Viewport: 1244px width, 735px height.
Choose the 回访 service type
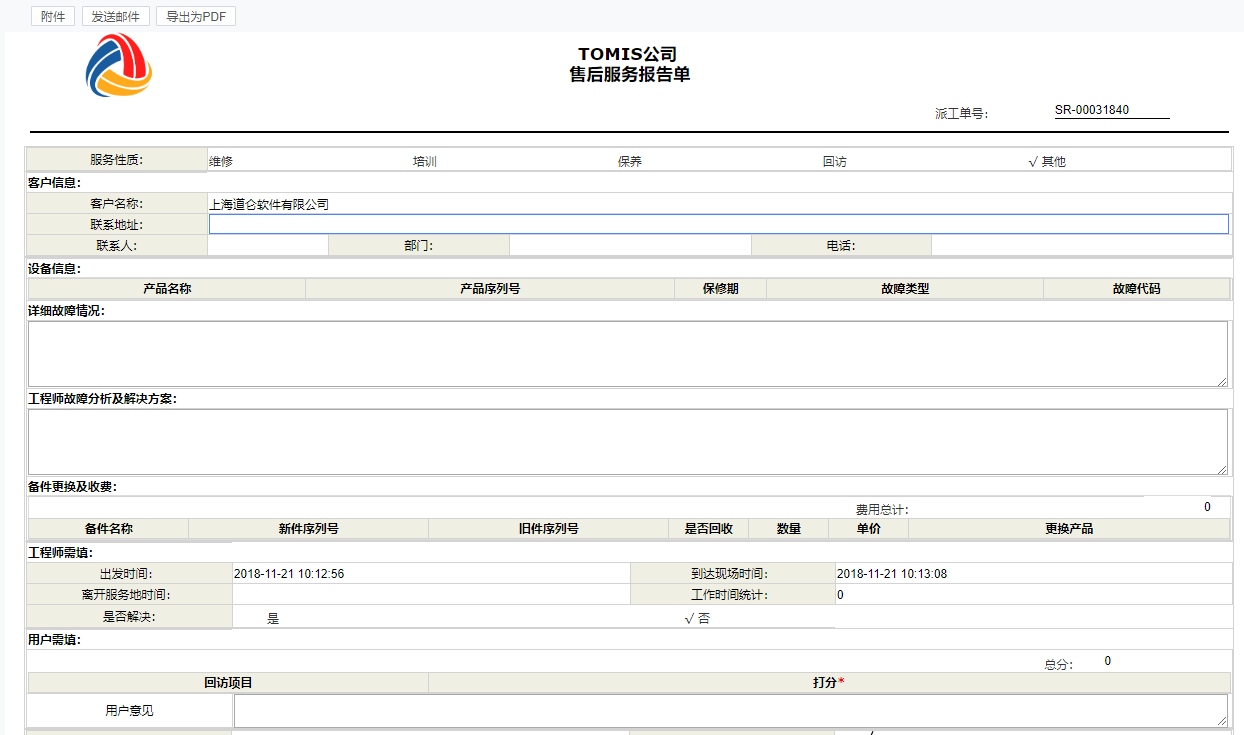pos(834,161)
